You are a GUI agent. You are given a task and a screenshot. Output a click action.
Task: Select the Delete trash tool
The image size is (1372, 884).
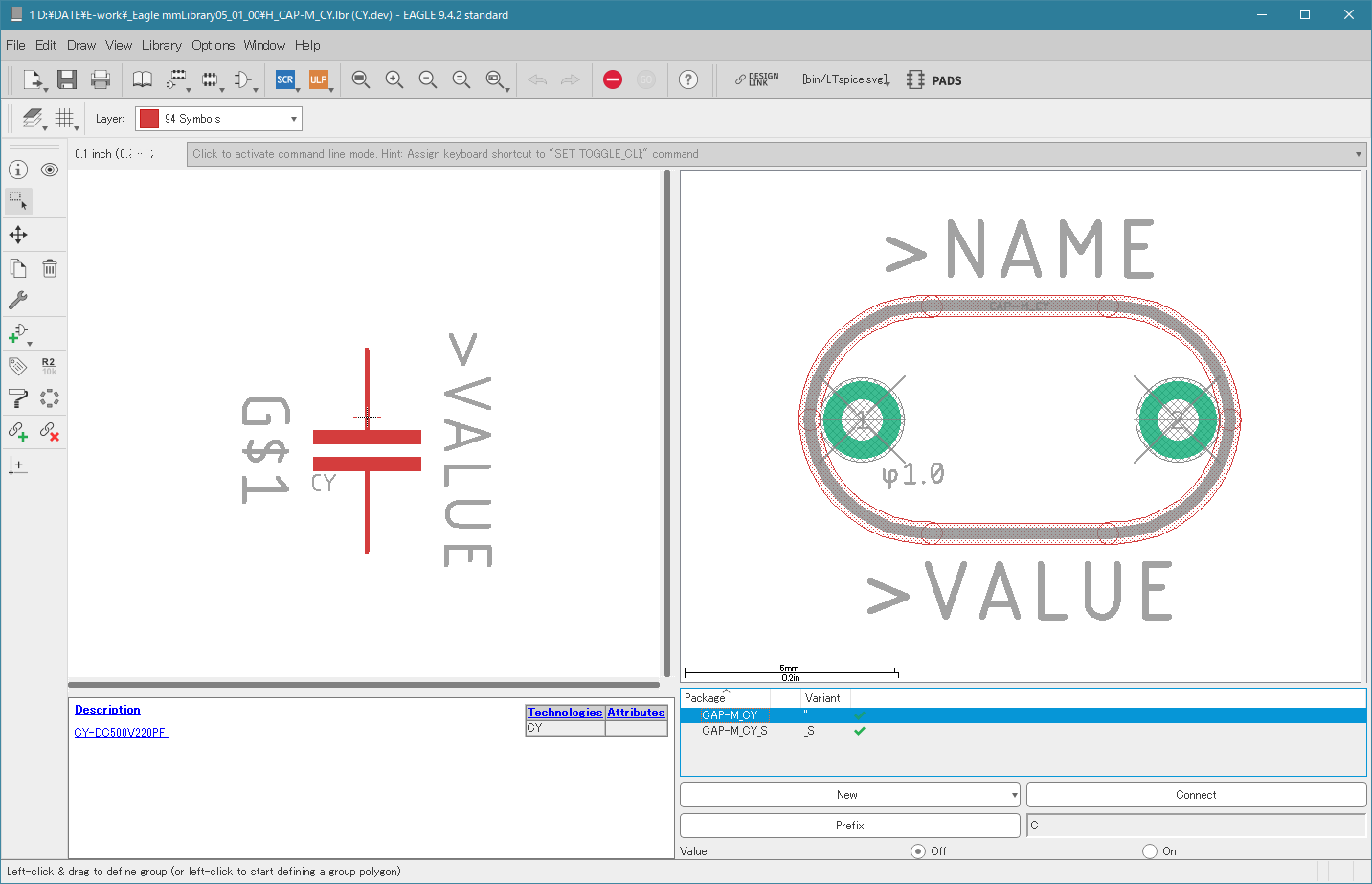coord(50,268)
